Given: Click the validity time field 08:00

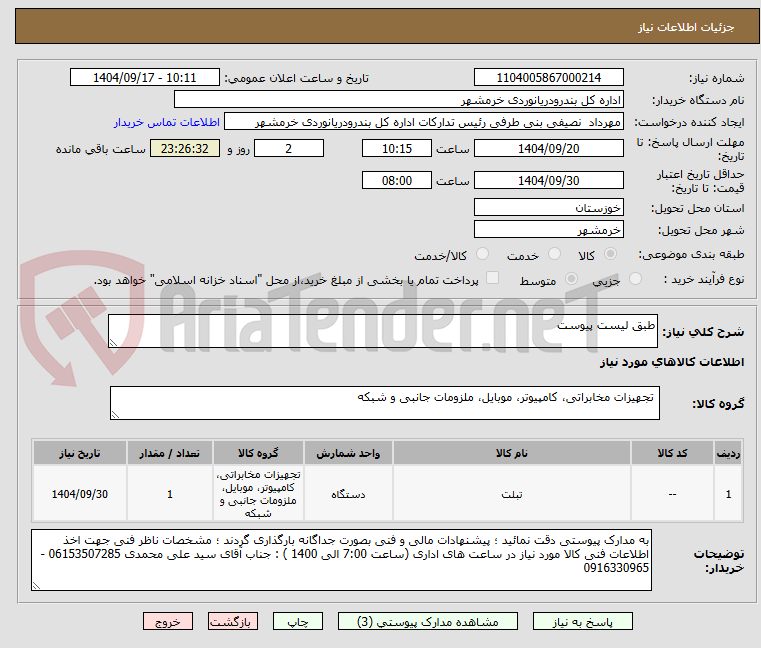Looking at the screenshot, I should pos(397,180).
